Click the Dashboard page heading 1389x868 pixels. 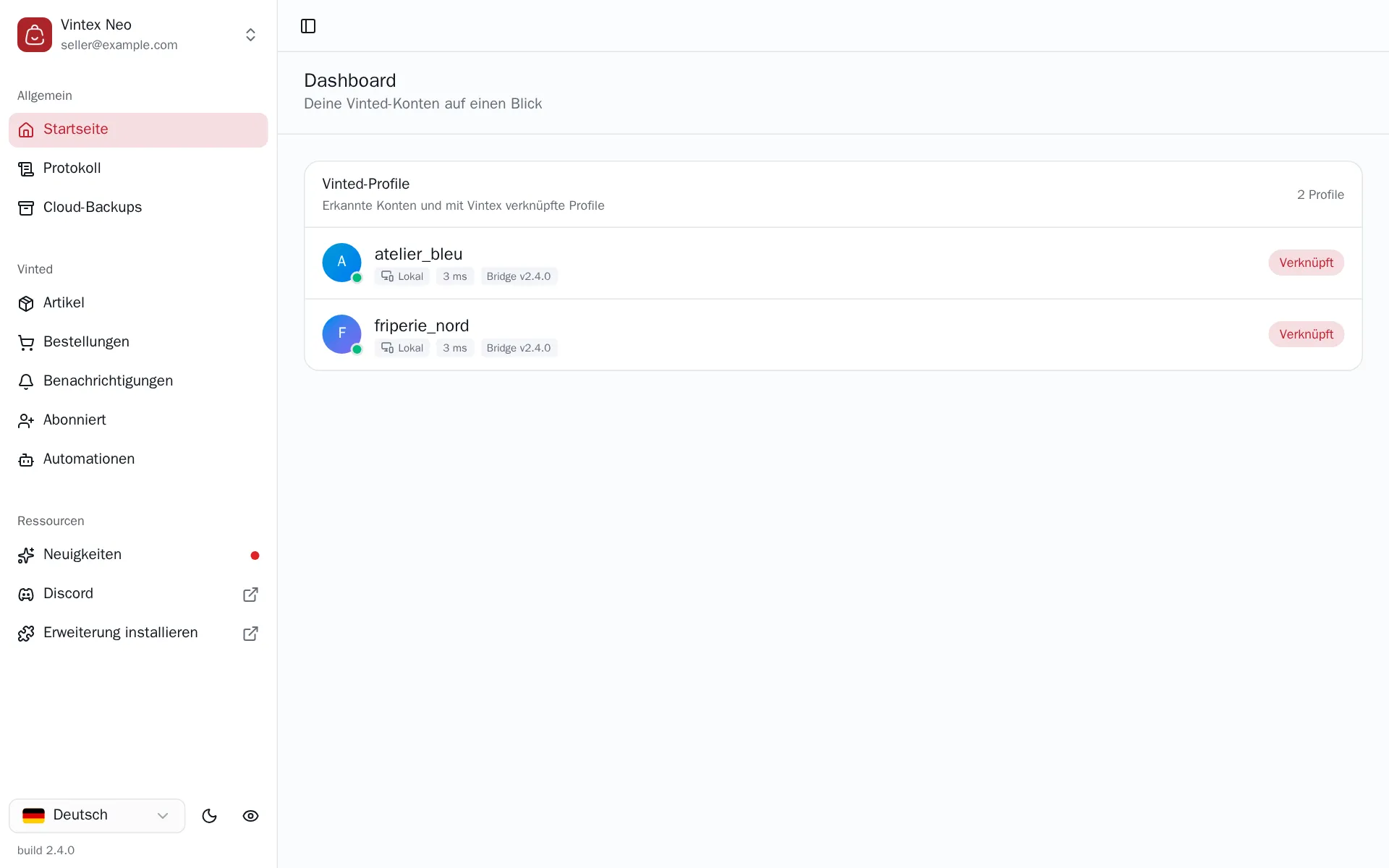(350, 80)
